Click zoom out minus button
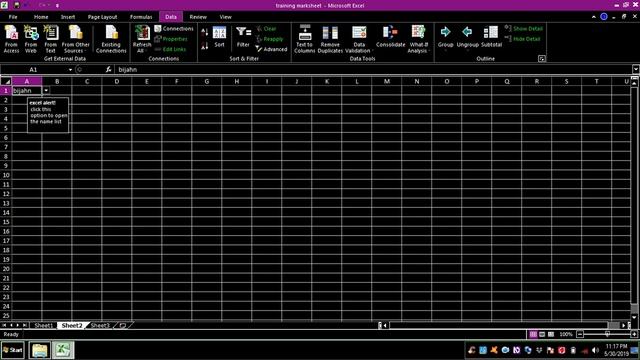This screenshot has width=640, height=360. point(580,334)
